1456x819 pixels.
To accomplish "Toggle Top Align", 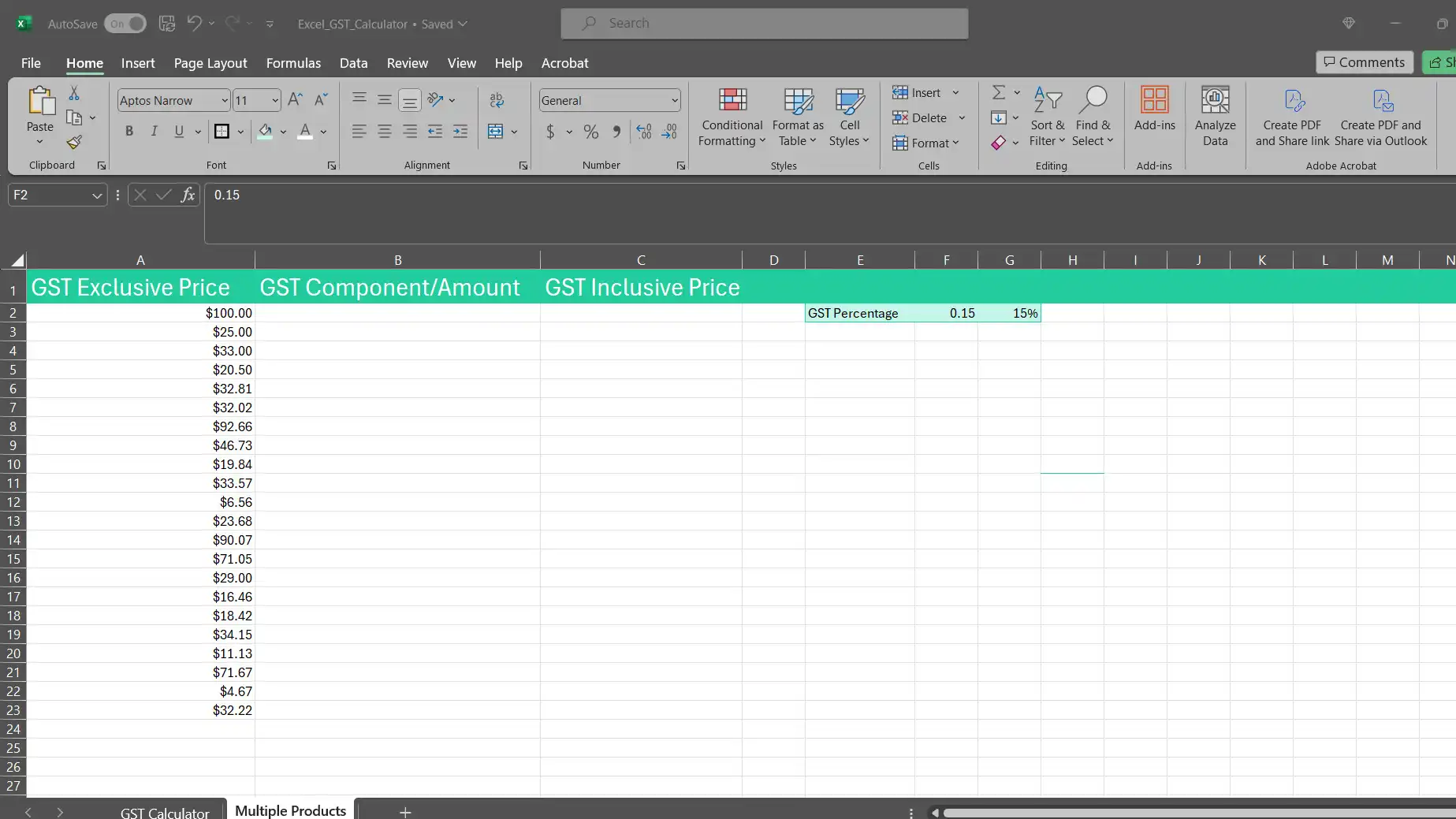I will point(359,99).
